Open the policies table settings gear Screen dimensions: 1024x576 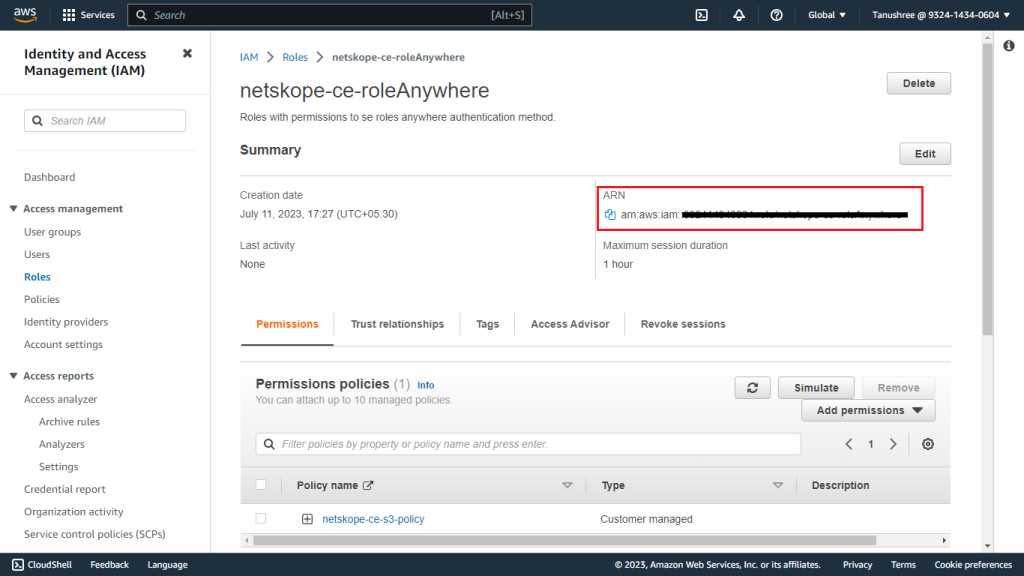[927, 444]
